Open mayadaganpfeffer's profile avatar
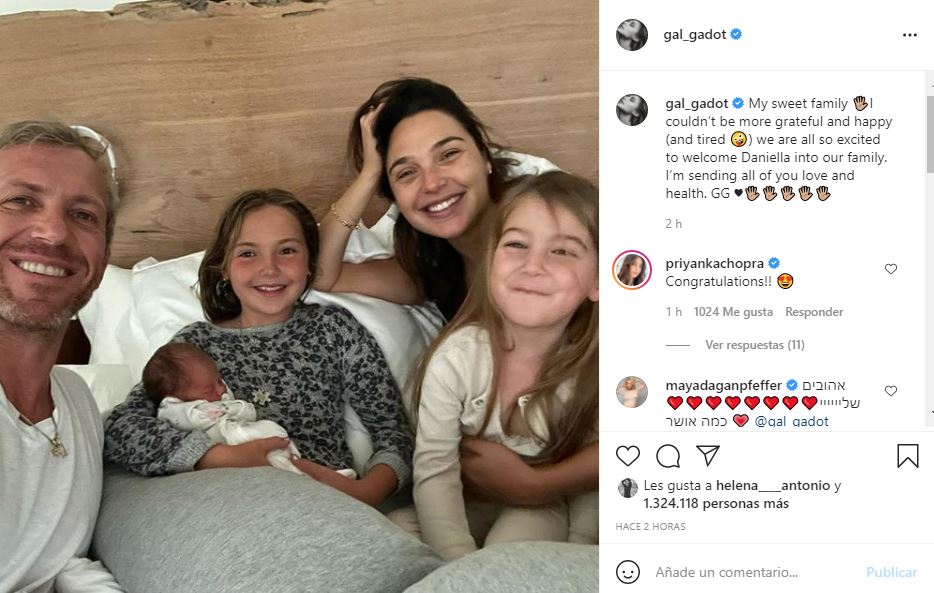The image size is (934, 593). coord(632,392)
